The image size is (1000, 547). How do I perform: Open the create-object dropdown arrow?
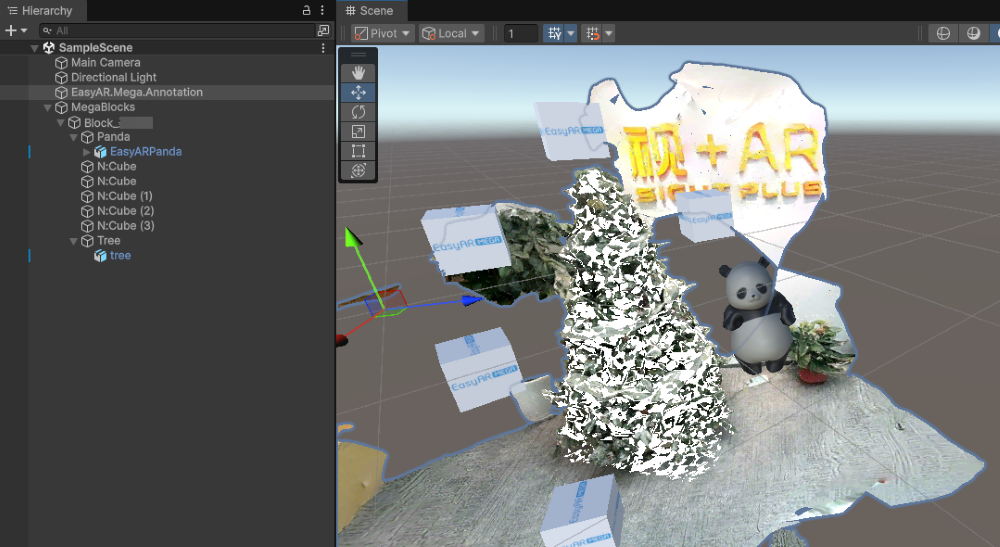[24, 30]
